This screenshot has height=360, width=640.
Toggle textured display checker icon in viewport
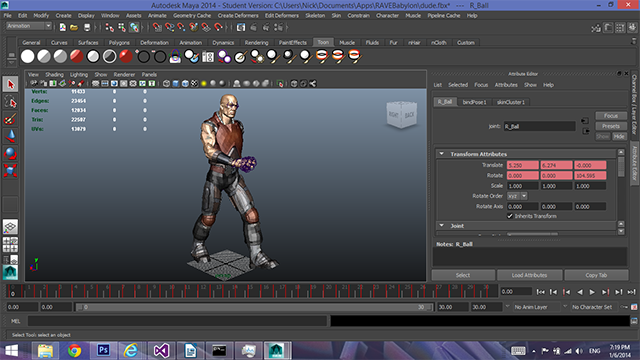click(x=194, y=84)
